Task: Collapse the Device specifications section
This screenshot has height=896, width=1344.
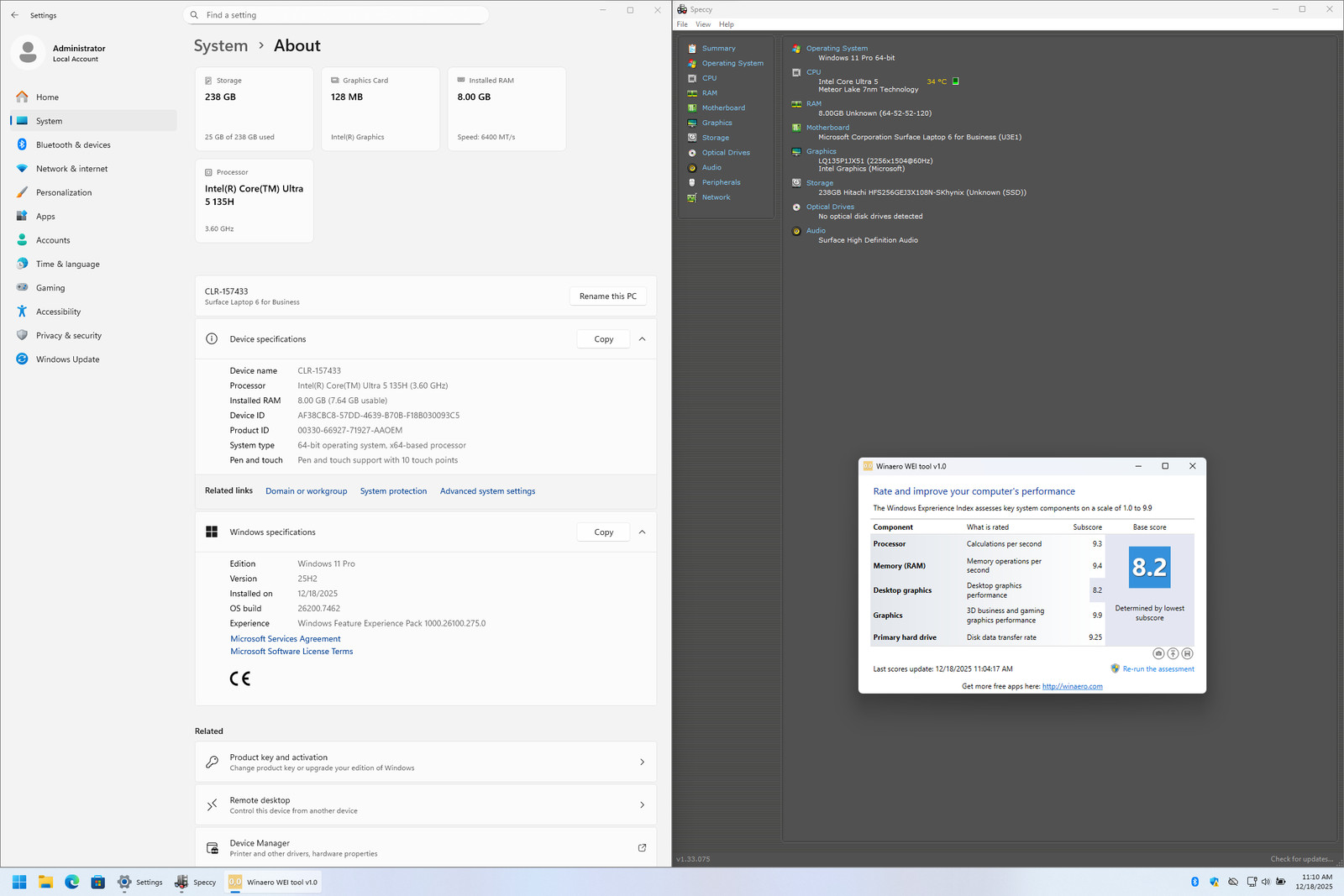Action: point(642,339)
